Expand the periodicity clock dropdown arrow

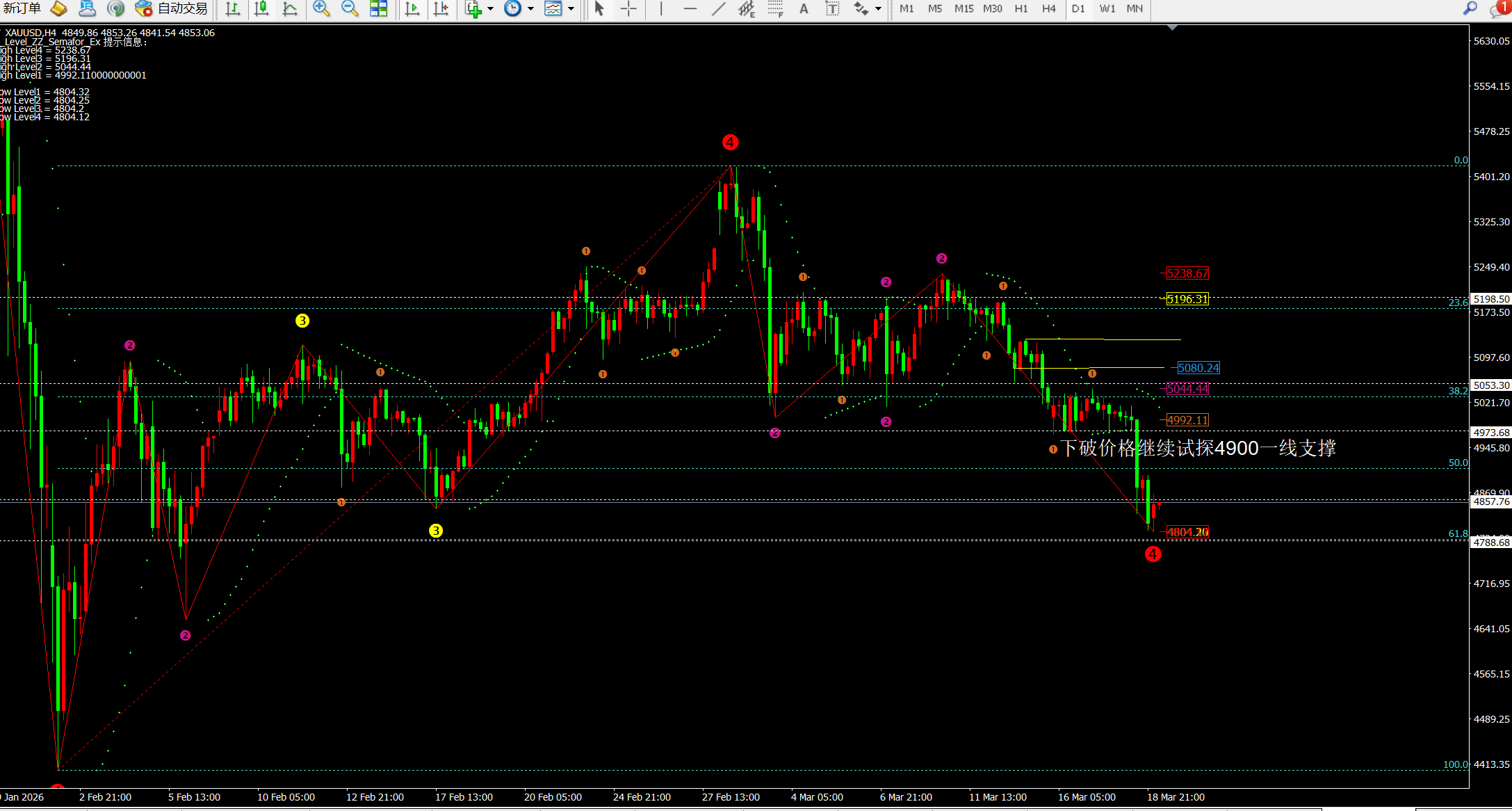click(x=530, y=9)
